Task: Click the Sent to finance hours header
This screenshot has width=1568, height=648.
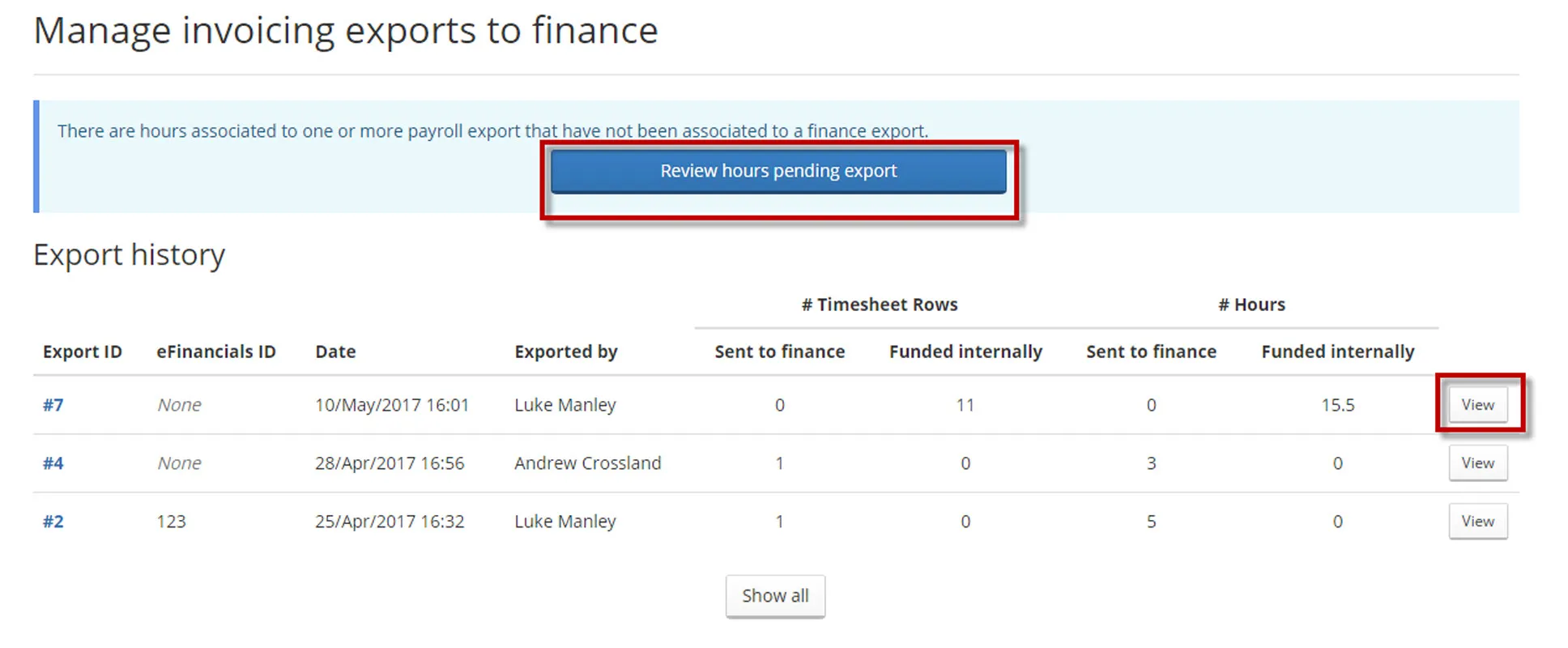Action: tap(1151, 352)
